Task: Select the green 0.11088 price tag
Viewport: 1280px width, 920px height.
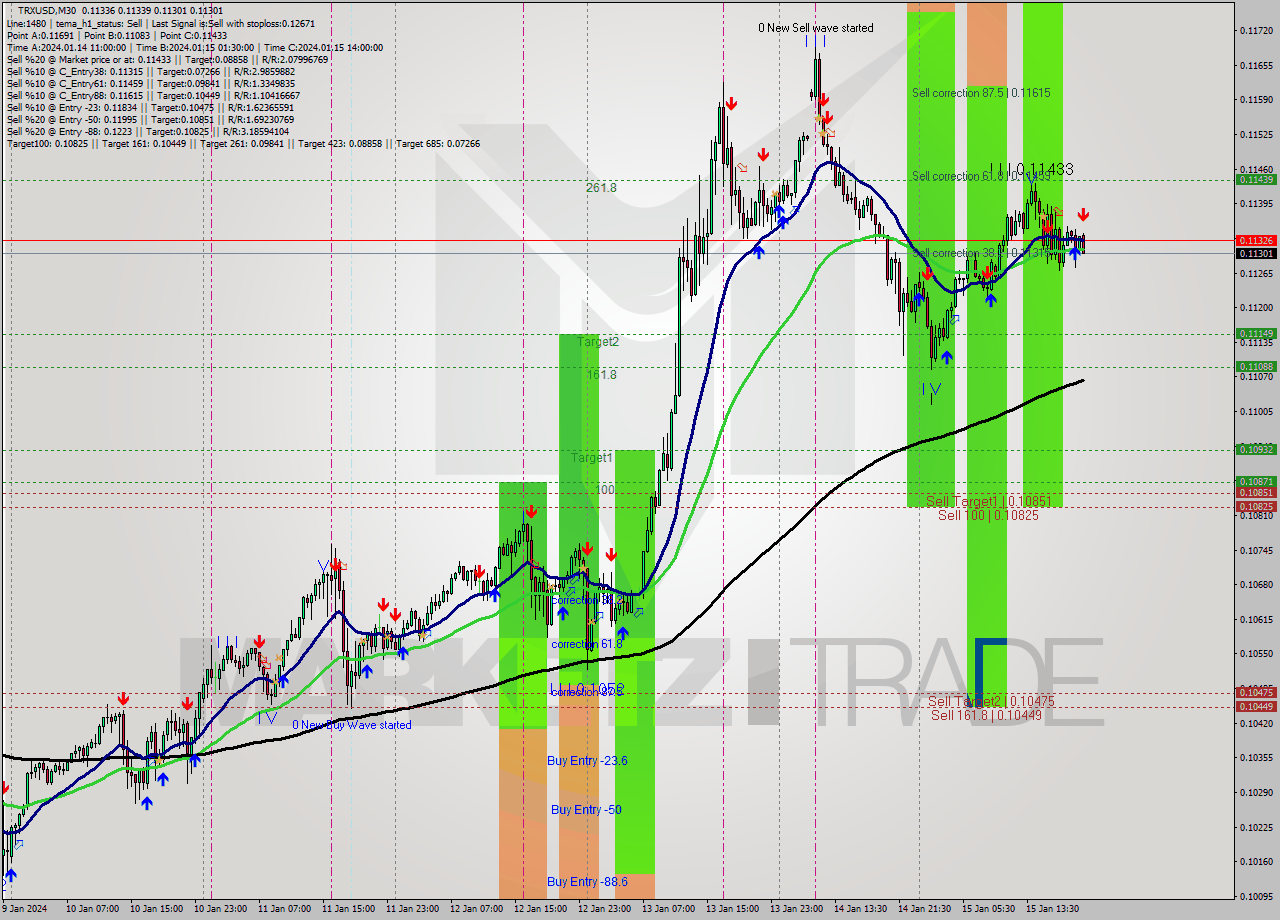Action: 1256,367
